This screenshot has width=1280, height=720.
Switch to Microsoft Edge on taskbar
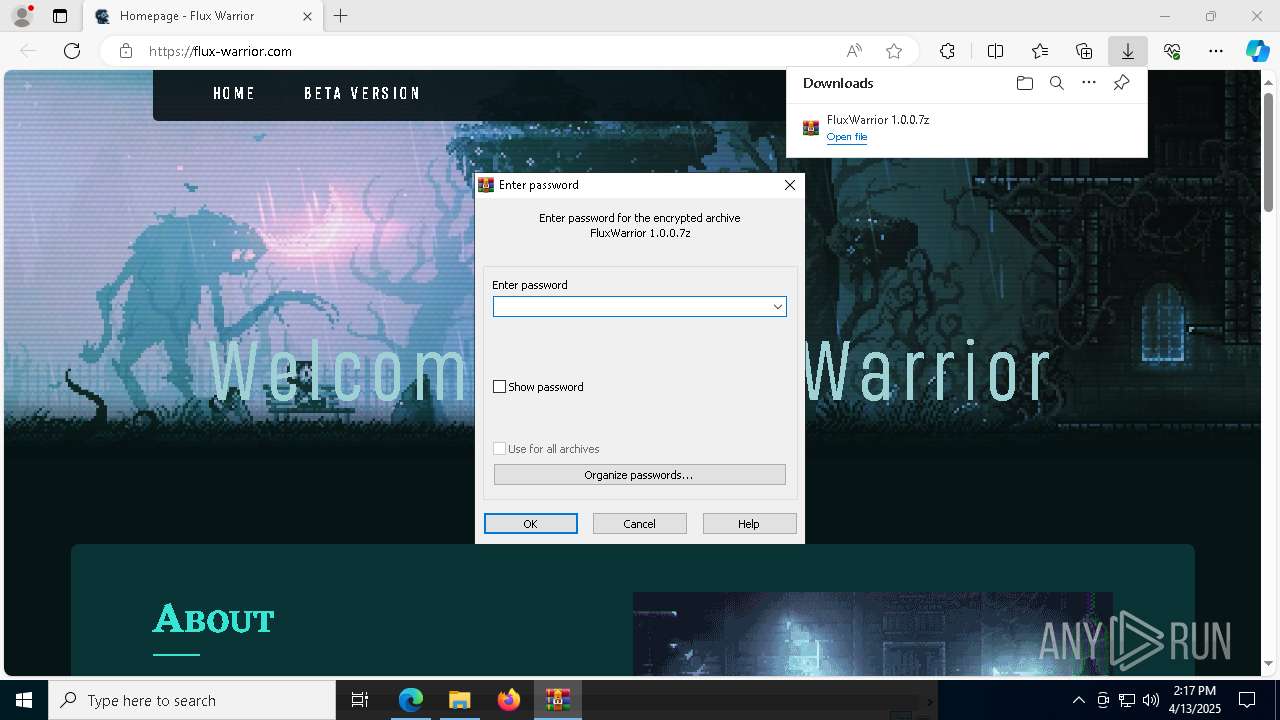tap(411, 700)
